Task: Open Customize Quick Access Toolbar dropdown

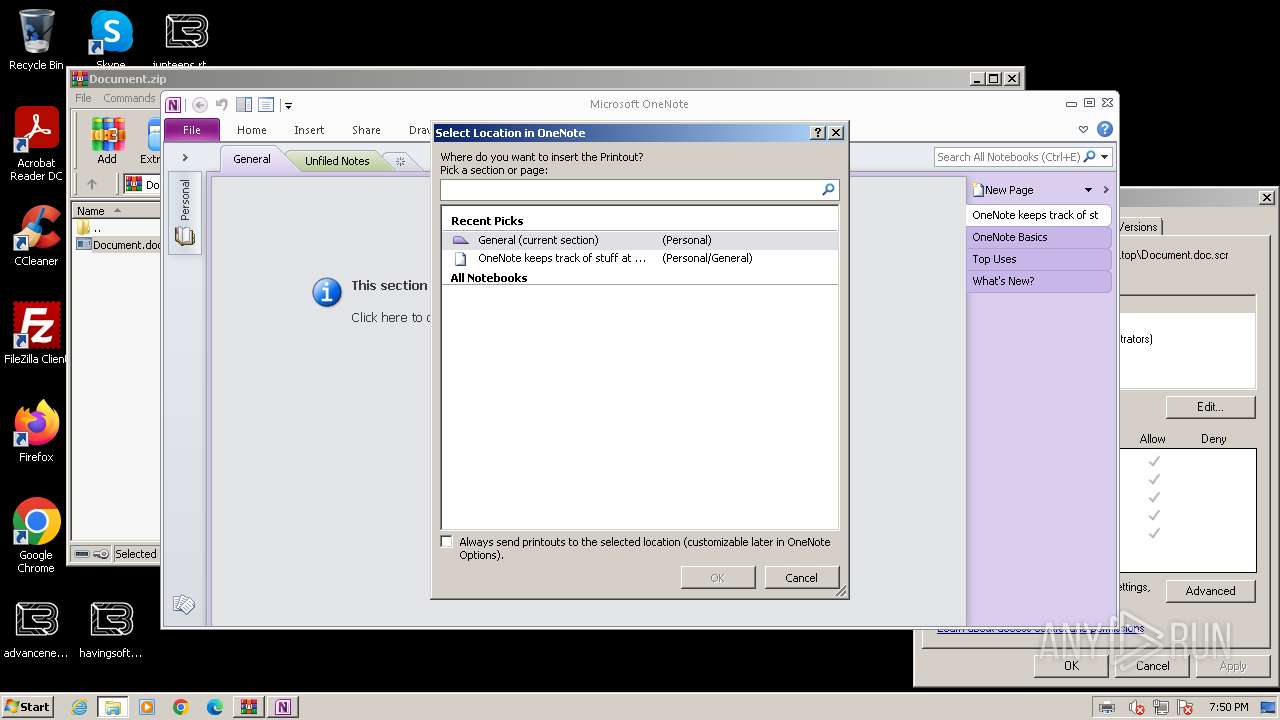Action: (288, 105)
